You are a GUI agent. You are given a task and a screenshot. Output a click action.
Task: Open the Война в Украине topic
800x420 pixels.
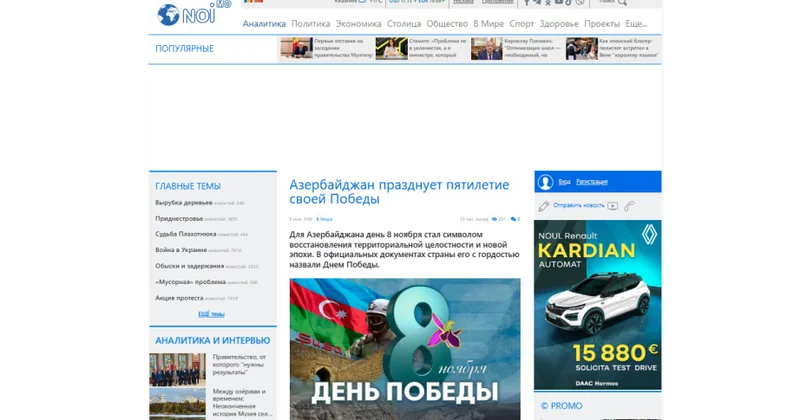181,250
